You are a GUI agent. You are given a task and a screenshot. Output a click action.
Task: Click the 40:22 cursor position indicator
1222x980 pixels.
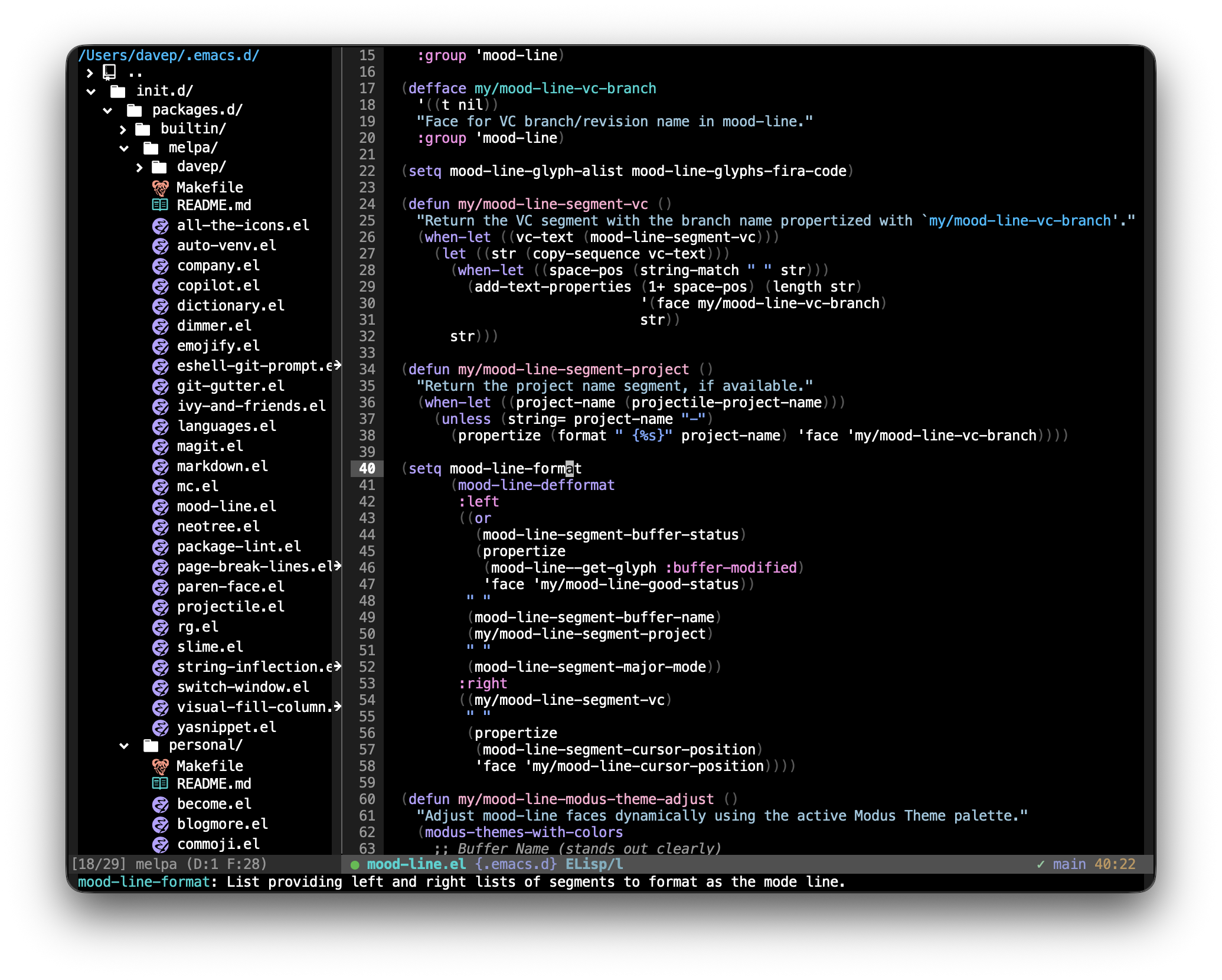(x=1115, y=864)
